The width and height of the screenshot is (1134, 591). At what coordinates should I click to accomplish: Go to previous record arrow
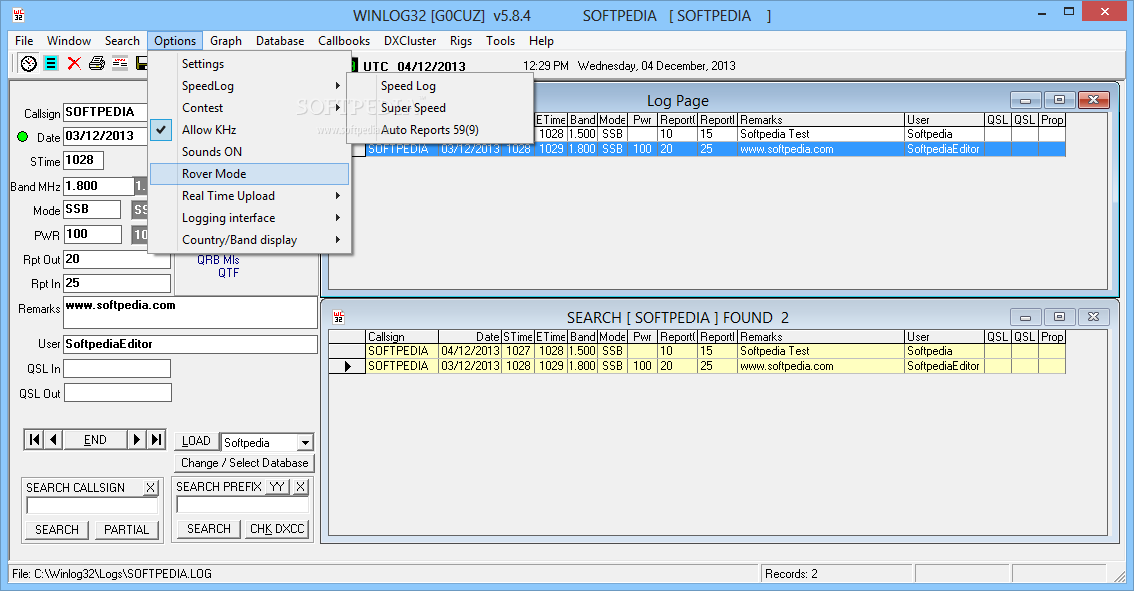(54, 440)
